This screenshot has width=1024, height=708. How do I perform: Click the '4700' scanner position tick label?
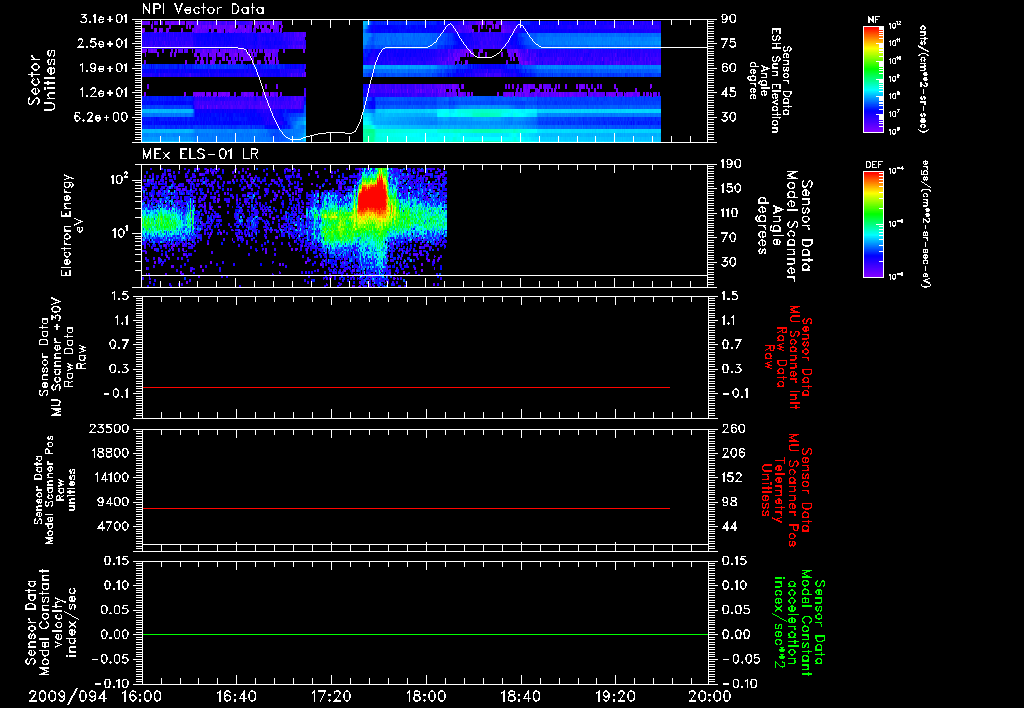tap(112, 526)
